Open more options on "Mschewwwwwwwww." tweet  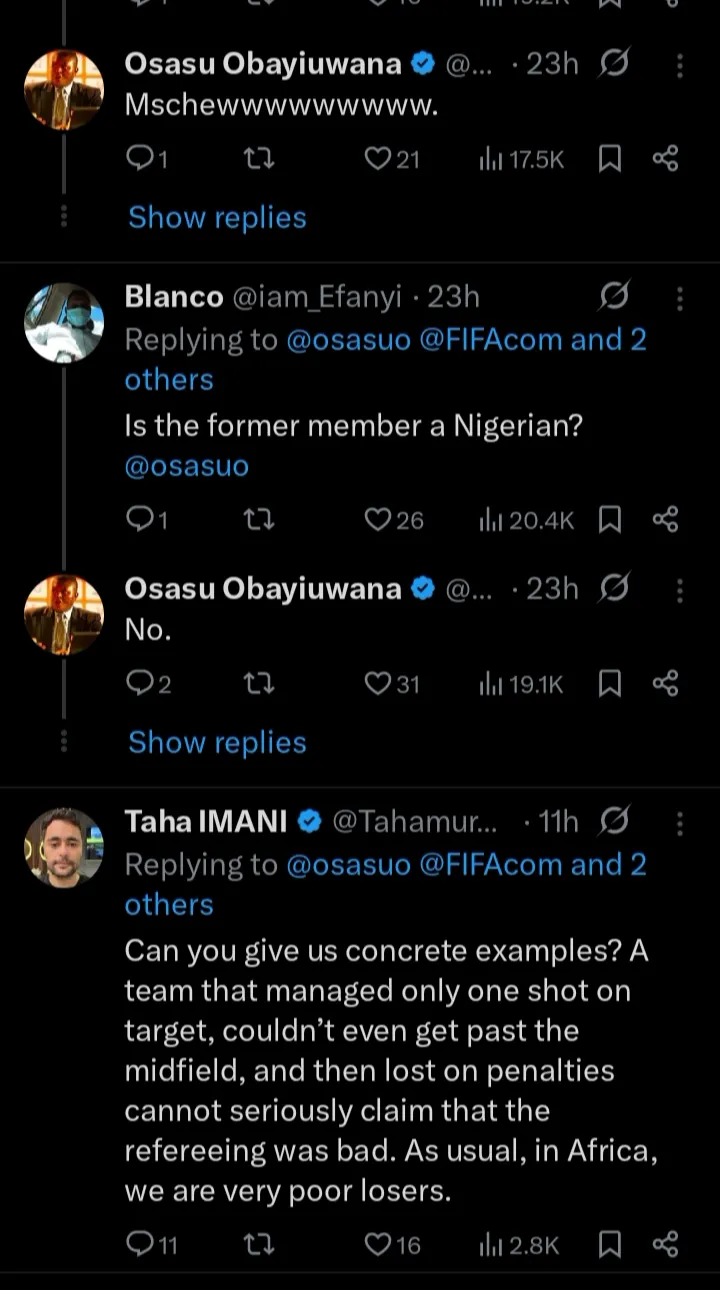click(x=680, y=66)
